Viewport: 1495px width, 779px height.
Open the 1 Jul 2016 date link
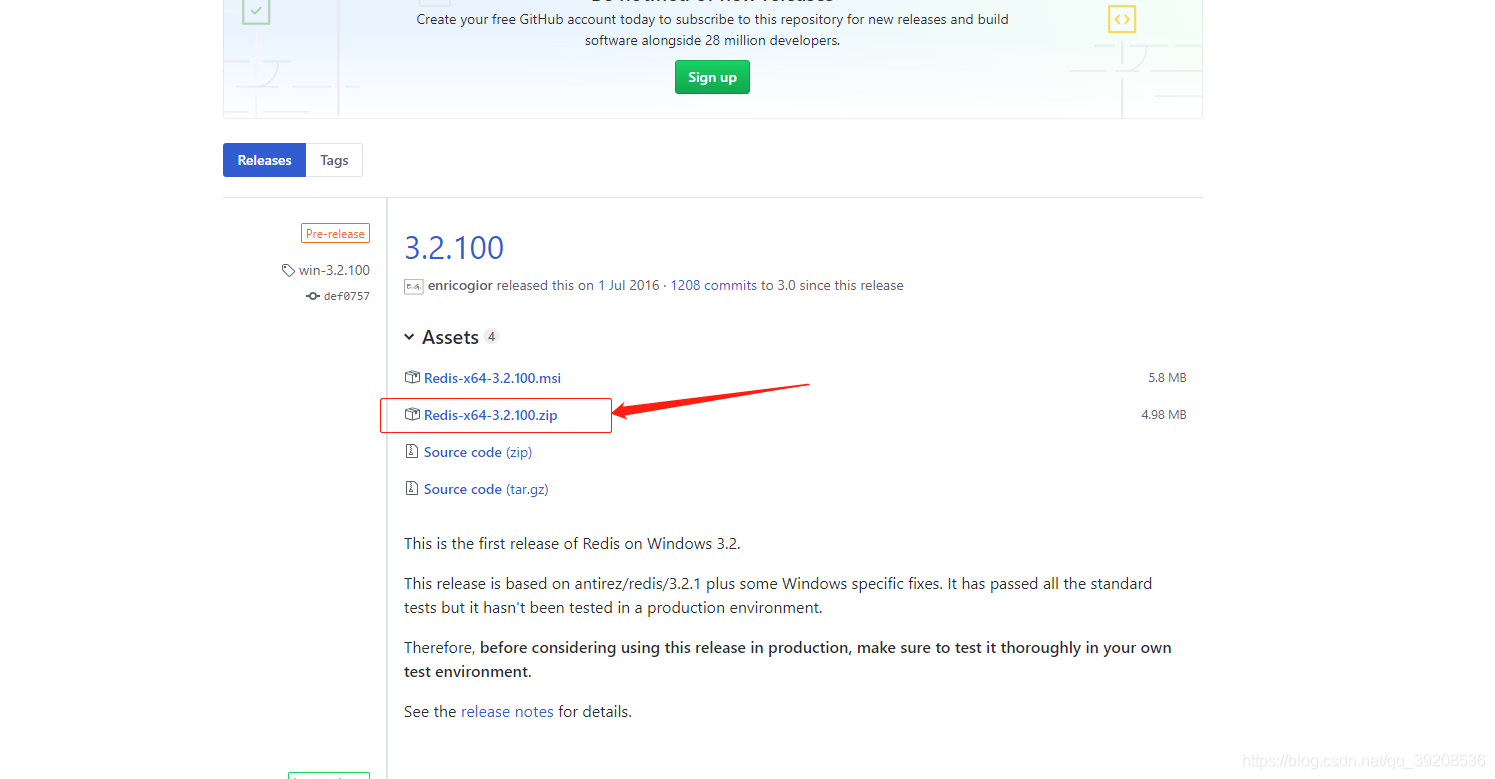click(x=629, y=285)
